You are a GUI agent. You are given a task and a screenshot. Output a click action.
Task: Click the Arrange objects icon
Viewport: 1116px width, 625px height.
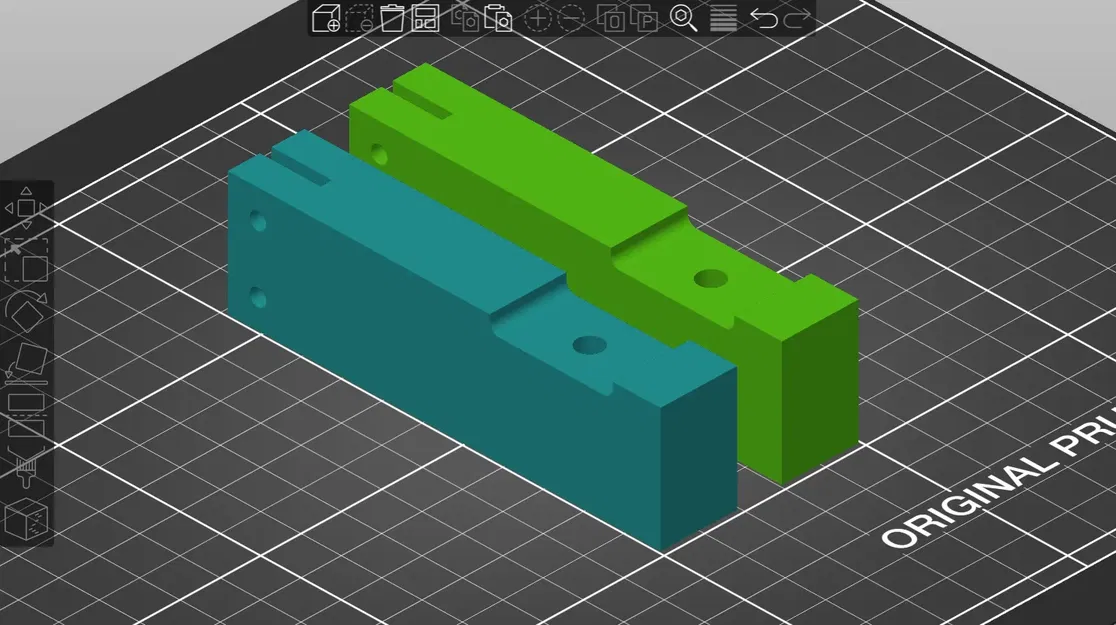[x=425, y=18]
